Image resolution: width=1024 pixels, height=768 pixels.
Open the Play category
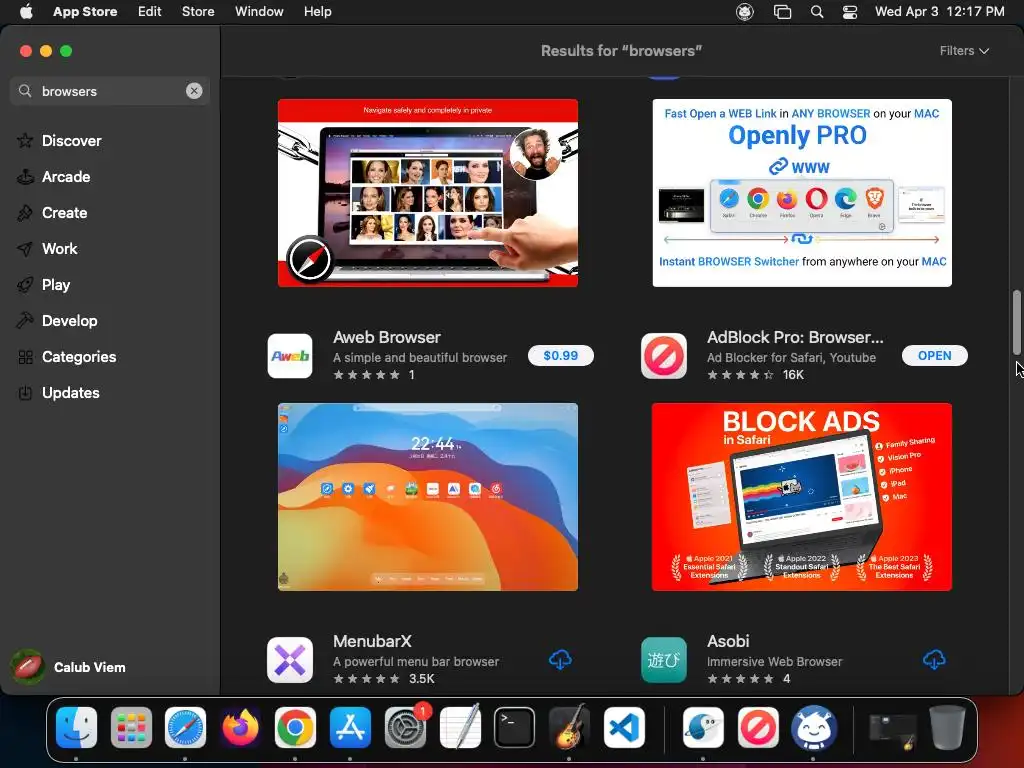click(56, 284)
